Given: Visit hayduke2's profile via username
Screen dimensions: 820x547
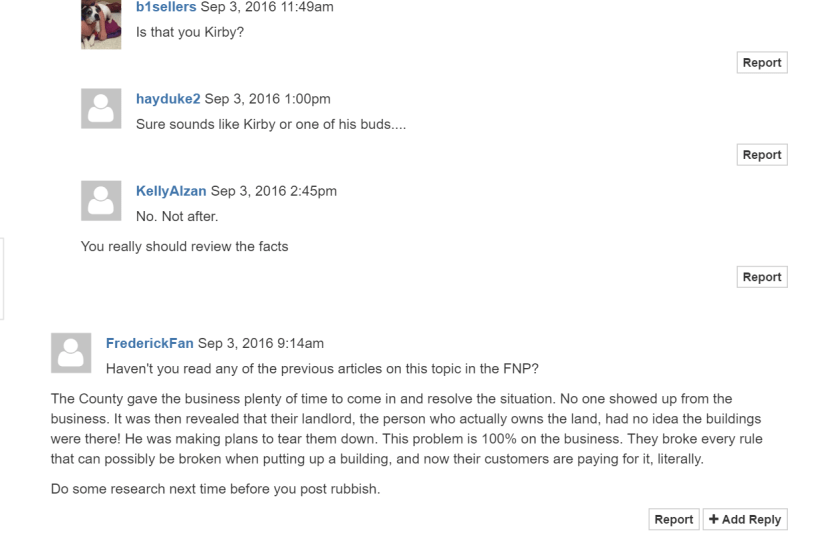Looking at the screenshot, I should click(168, 99).
